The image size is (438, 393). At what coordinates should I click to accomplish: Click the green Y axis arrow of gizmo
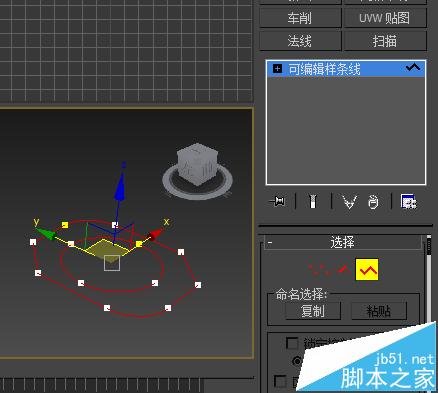(46, 233)
